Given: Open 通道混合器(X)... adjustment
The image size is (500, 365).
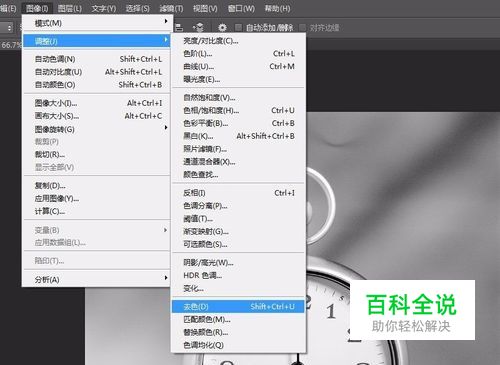Looking at the screenshot, I should 238,162.
